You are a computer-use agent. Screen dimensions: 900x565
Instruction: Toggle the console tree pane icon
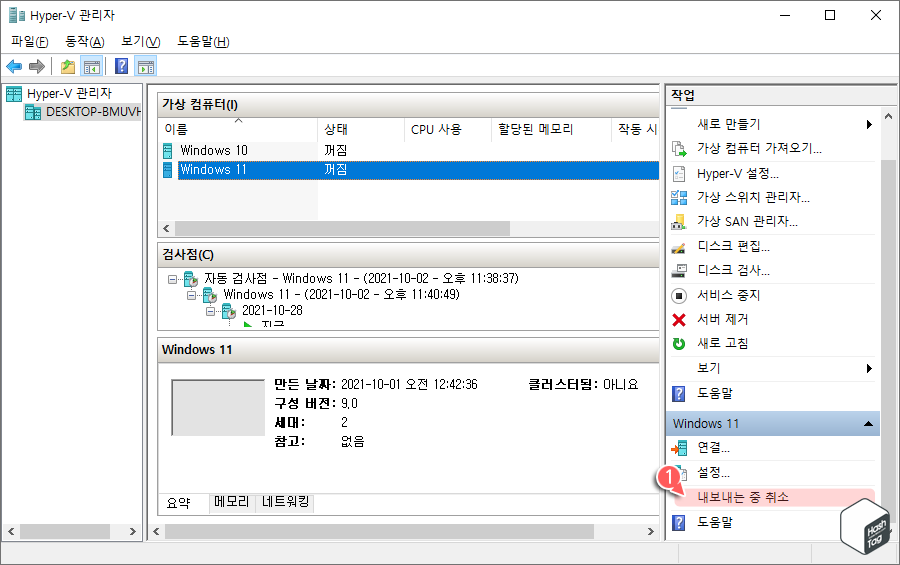click(x=92, y=67)
